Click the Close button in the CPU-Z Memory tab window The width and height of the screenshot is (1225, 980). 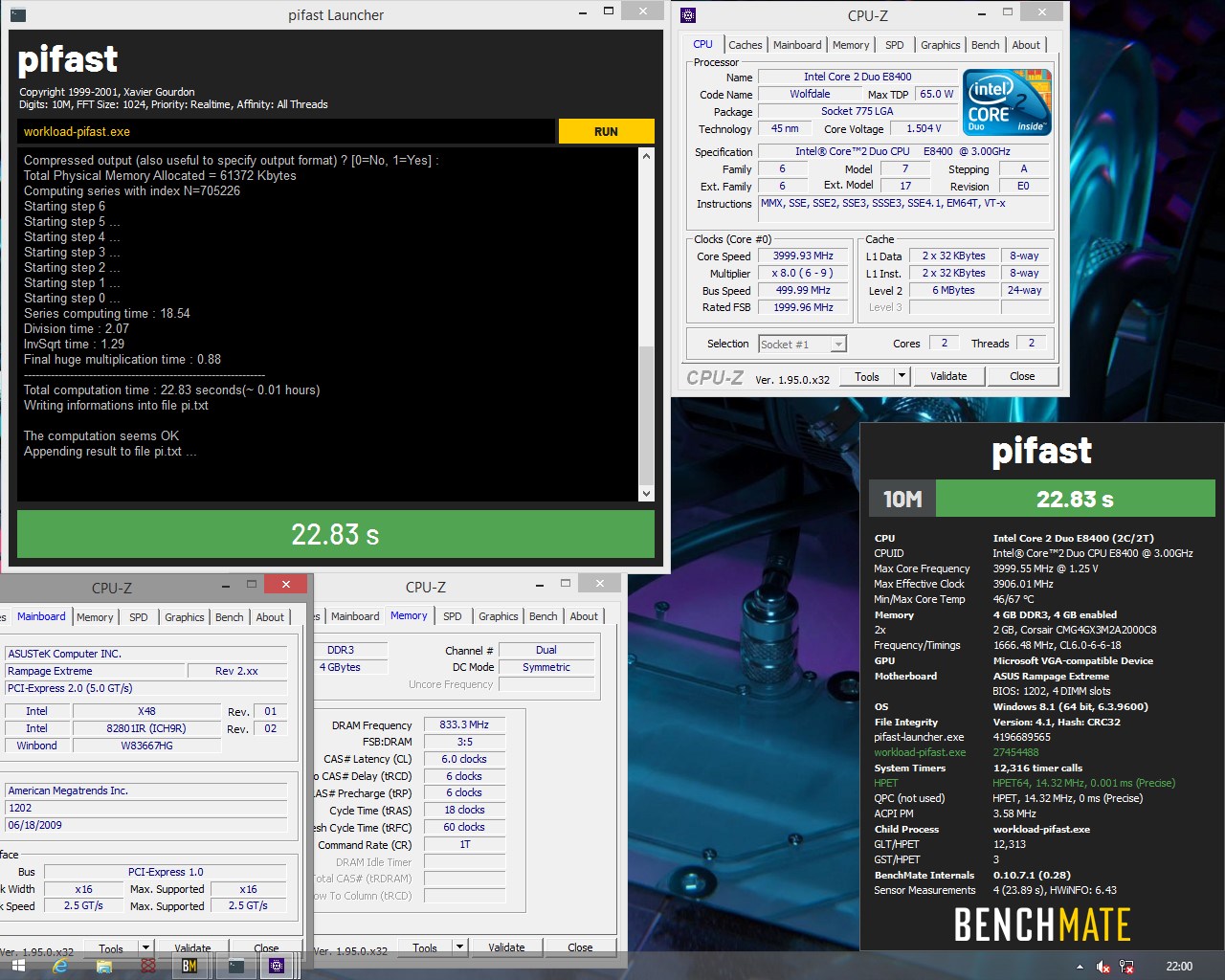click(x=580, y=947)
